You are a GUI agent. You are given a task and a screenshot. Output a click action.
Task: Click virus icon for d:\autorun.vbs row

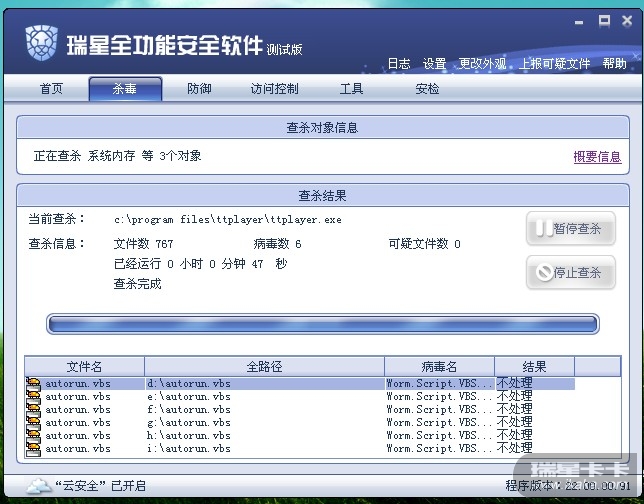33,384
